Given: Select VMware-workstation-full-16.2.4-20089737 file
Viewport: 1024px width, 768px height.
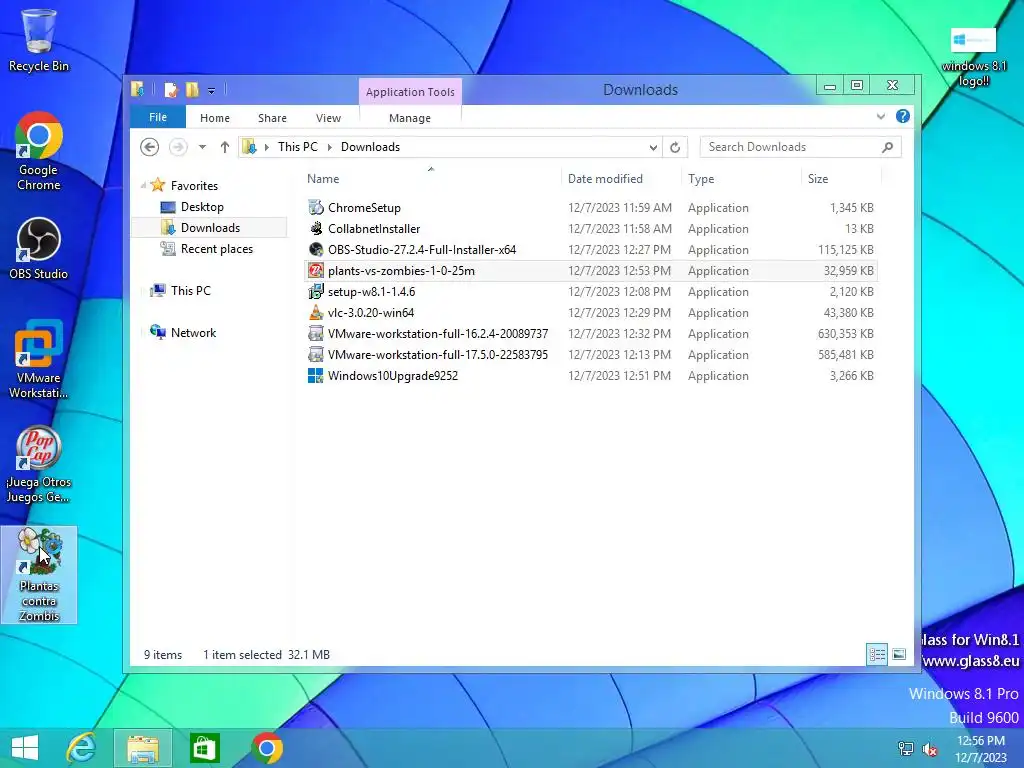Looking at the screenshot, I should coord(438,333).
